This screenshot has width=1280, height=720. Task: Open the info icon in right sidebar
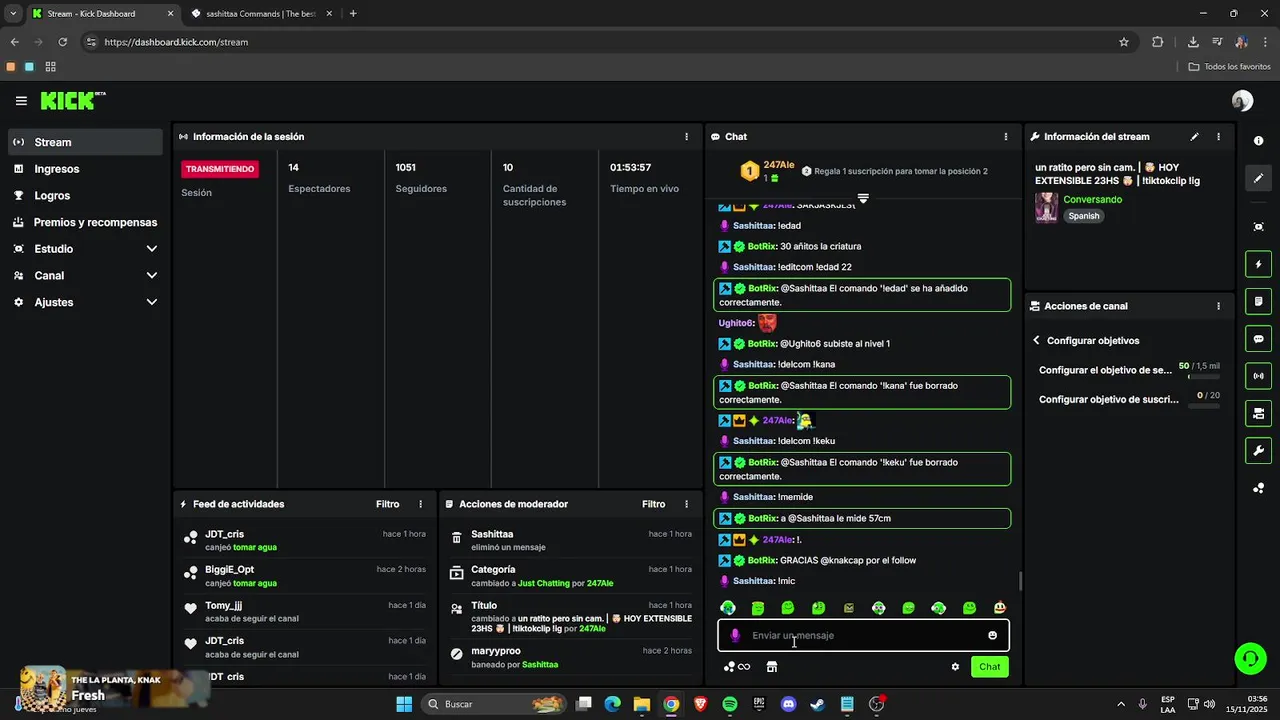point(1258,141)
